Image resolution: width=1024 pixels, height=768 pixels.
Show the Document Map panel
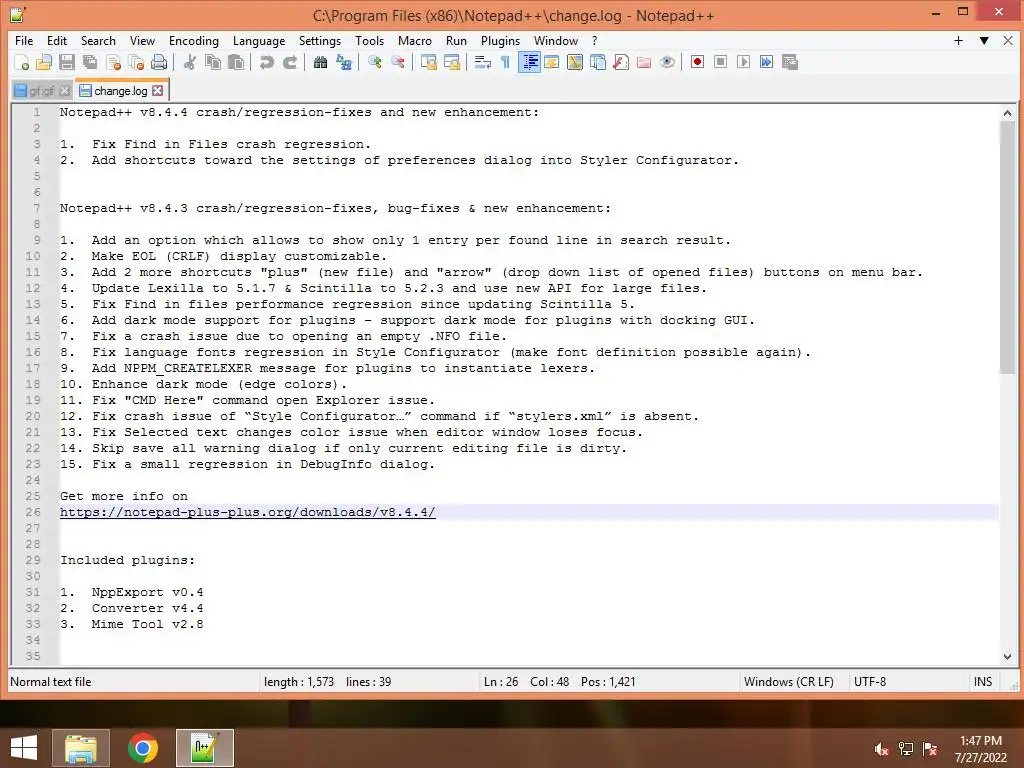tap(575, 62)
